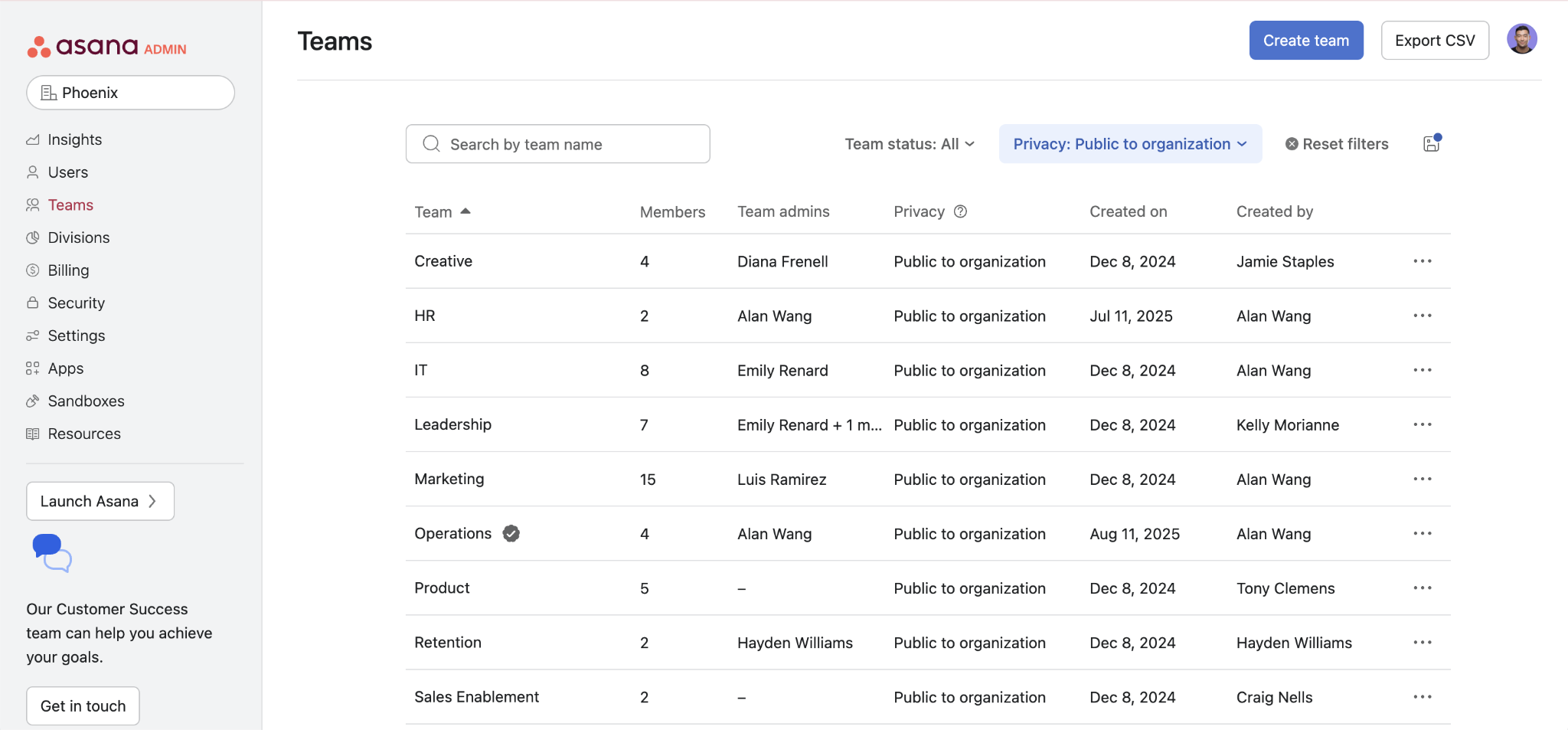
Task: Click the Creative team name
Action: pos(443,261)
